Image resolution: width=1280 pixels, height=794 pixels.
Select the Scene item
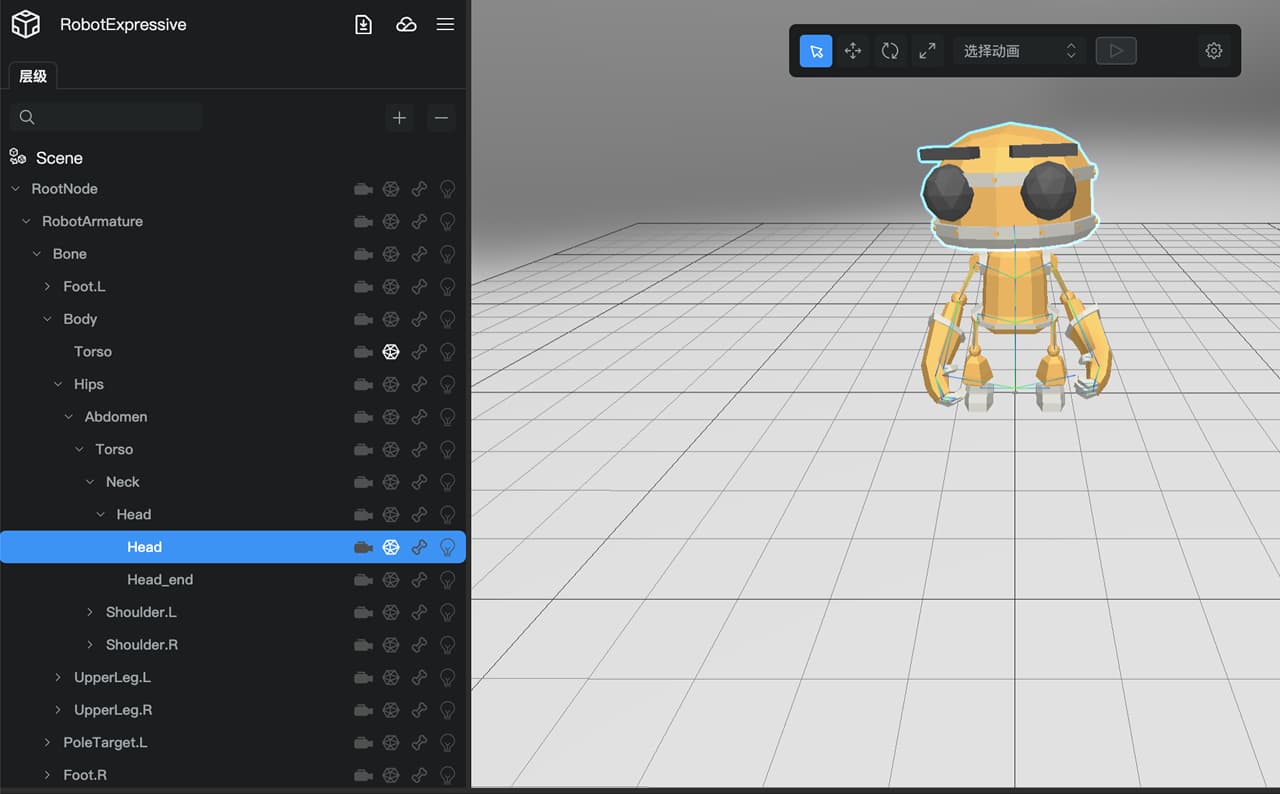coord(59,158)
